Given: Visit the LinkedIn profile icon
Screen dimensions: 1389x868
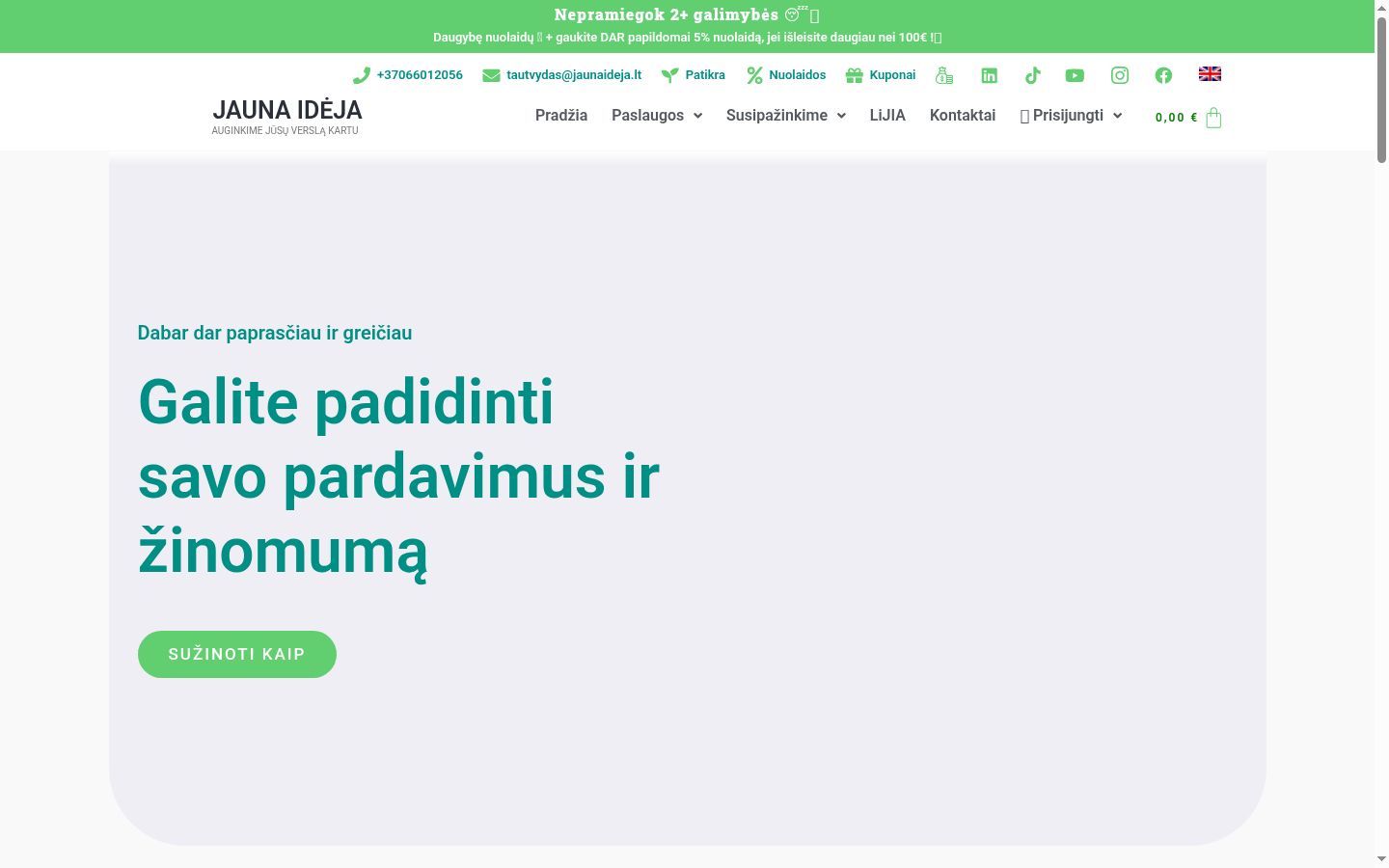Looking at the screenshot, I should 989,75.
